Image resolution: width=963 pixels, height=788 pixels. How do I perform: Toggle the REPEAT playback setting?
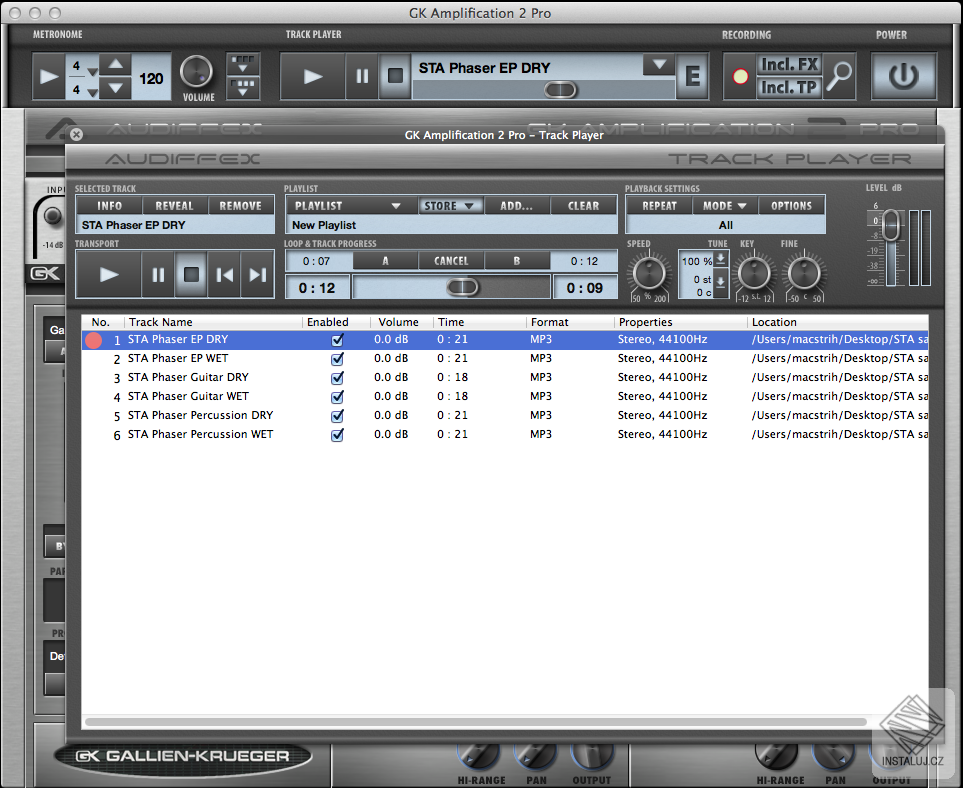pos(660,206)
